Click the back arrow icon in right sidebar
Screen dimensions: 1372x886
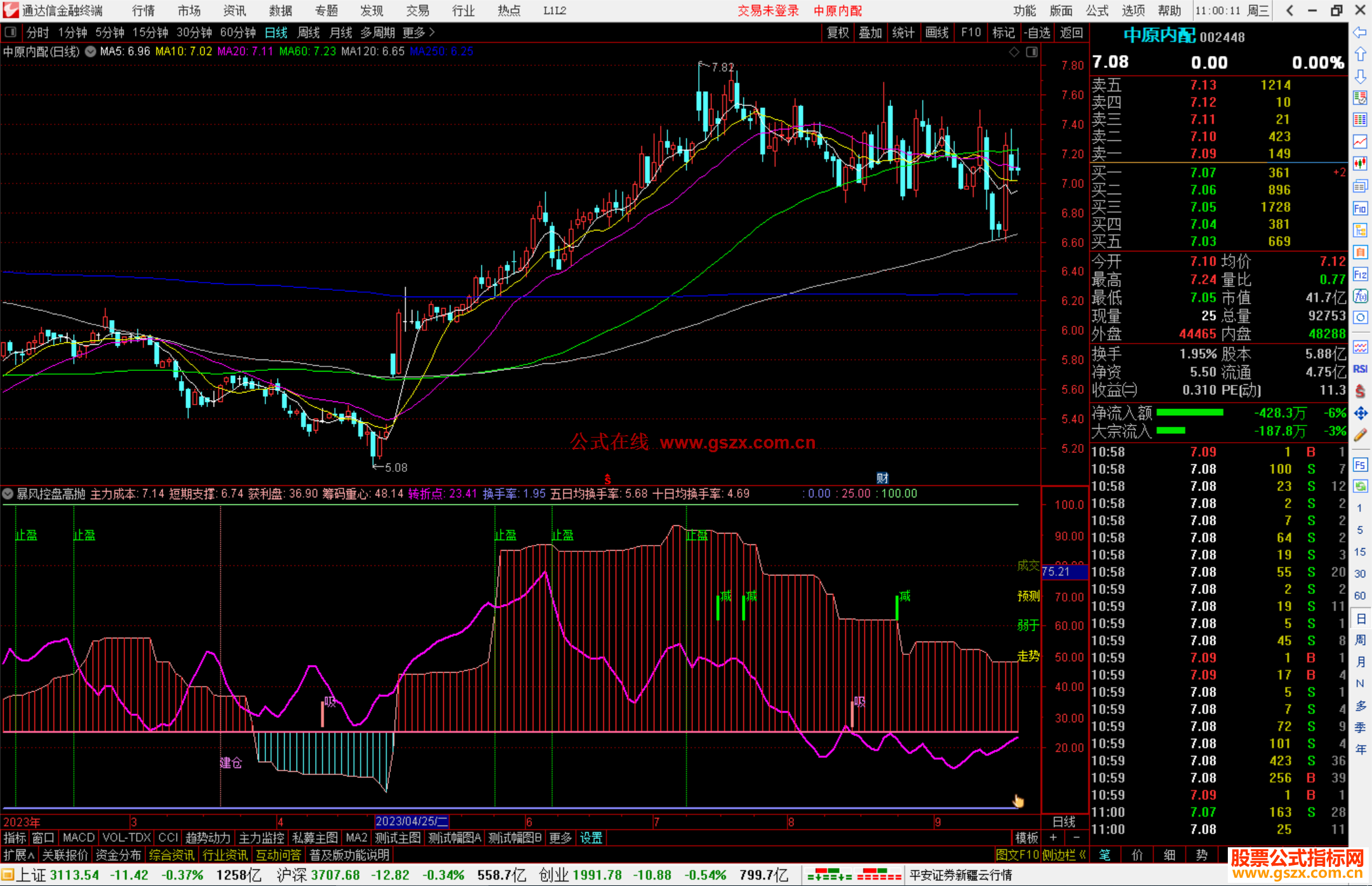tap(1360, 32)
